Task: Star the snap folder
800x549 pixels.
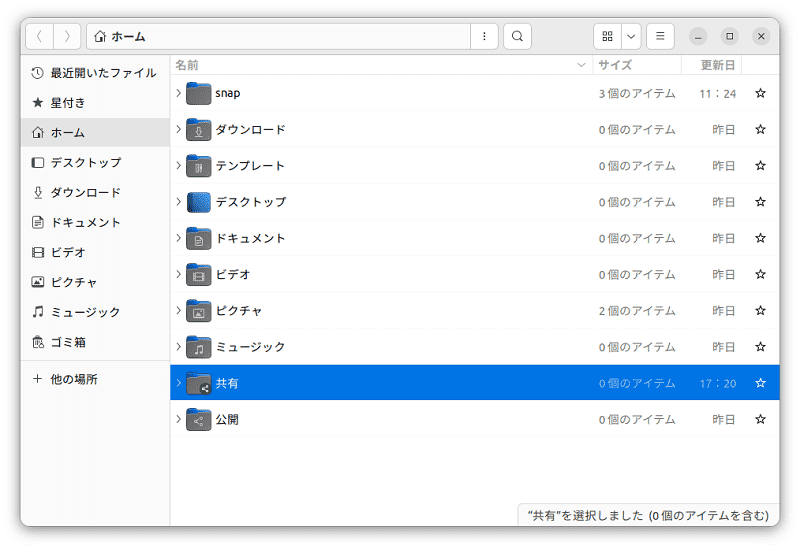Action: tap(760, 93)
